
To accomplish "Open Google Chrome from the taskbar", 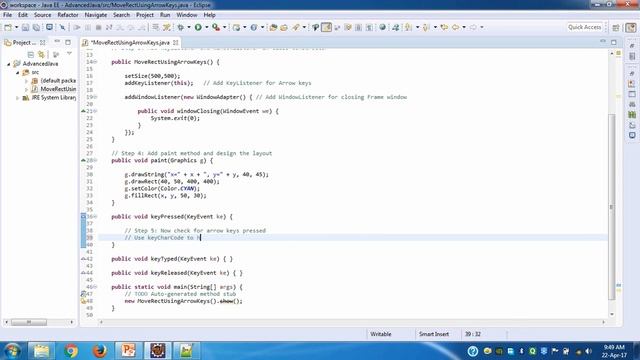I will (x=70, y=351).
